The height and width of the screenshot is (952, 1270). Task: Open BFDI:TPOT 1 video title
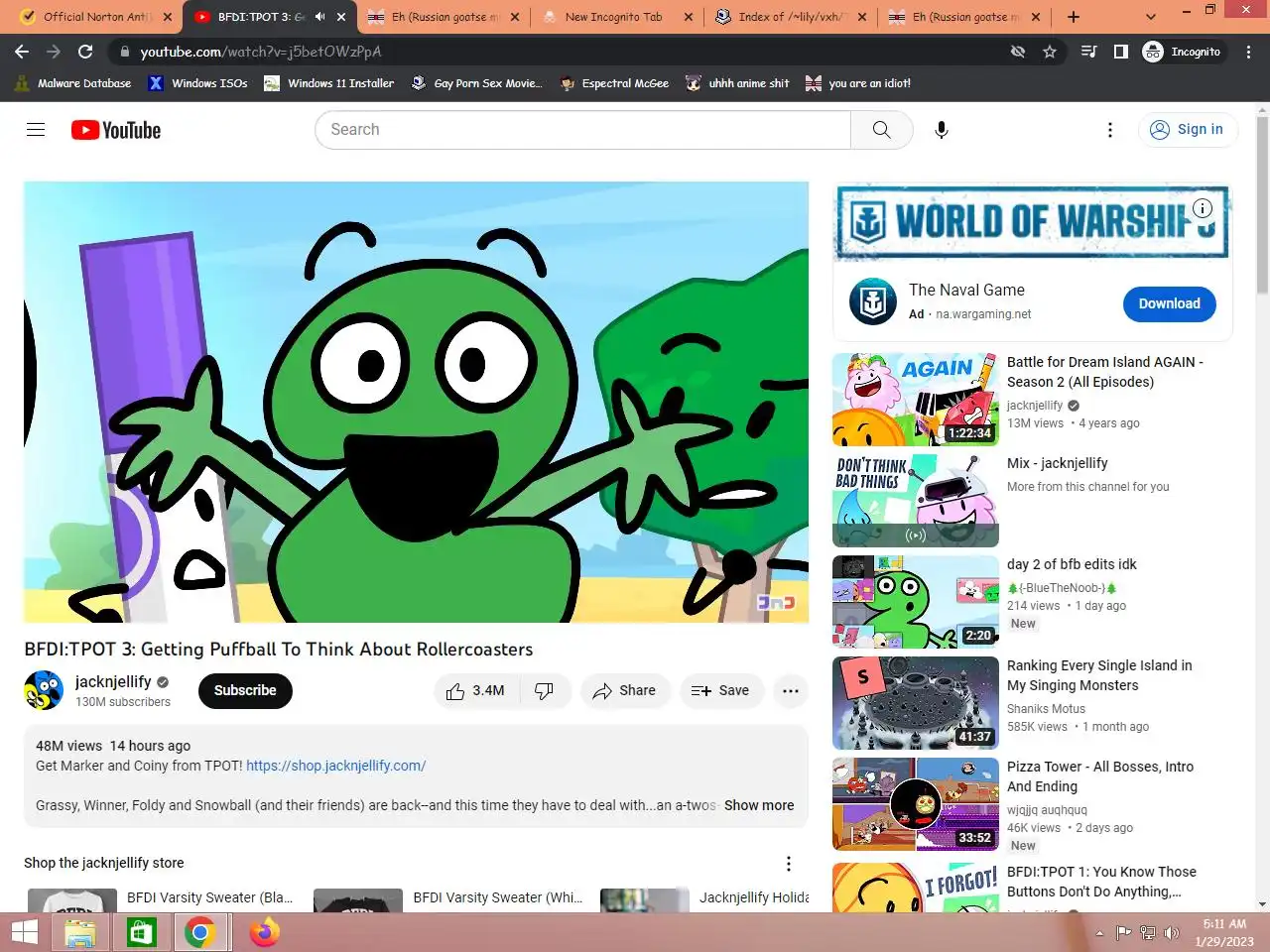[x=1101, y=882]
